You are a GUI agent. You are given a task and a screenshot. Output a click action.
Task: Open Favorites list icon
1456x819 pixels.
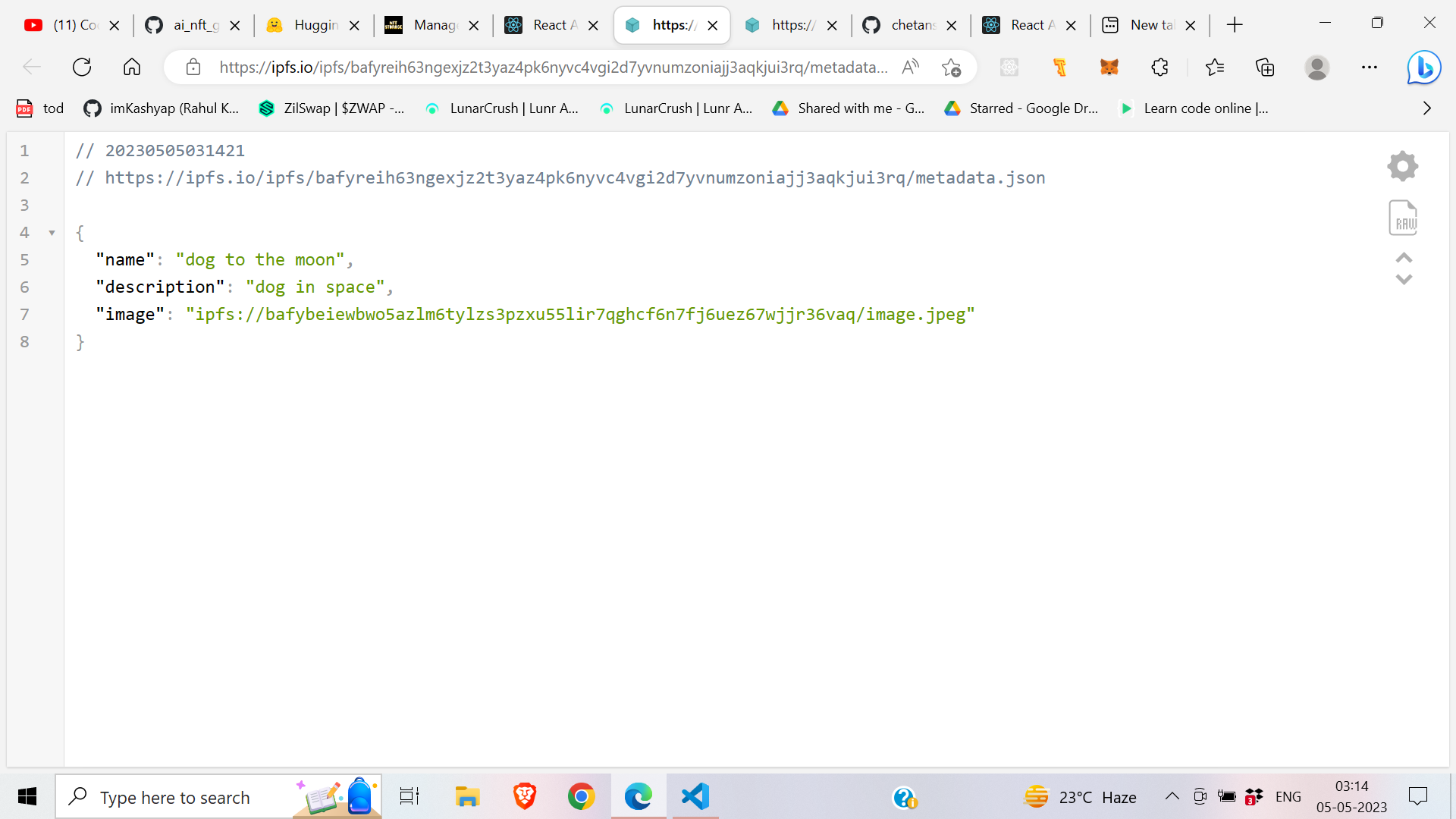click(1214, 67)
